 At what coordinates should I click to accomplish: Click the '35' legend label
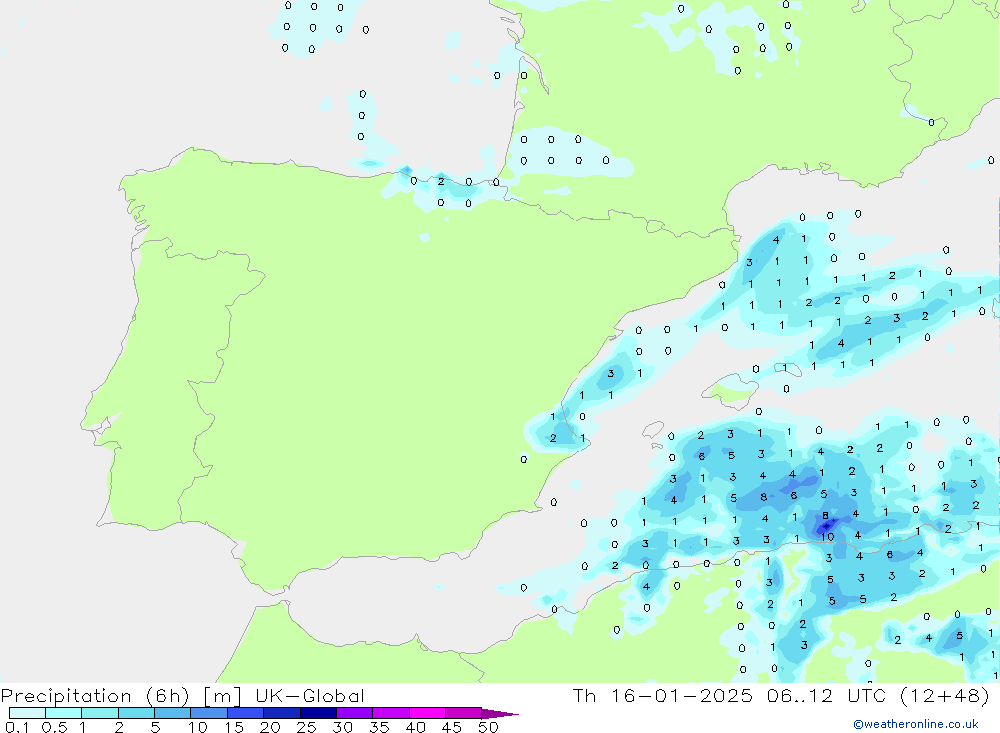[379, 727]
